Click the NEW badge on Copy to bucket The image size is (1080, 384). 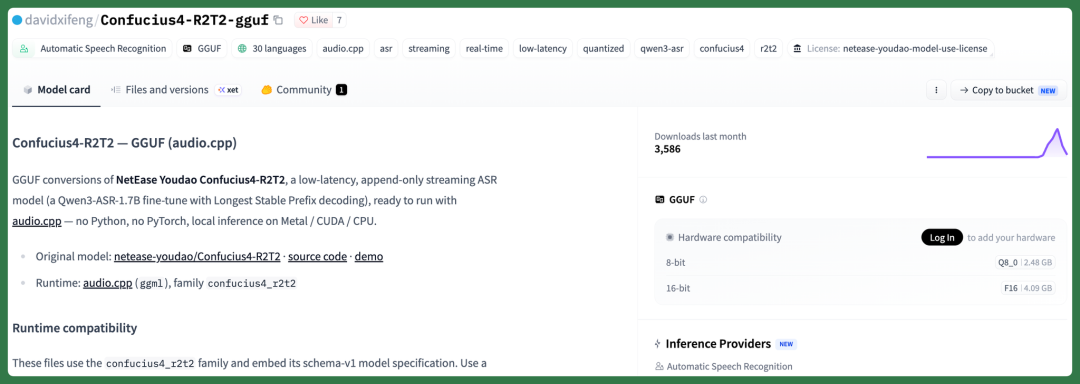[1048, 90]
